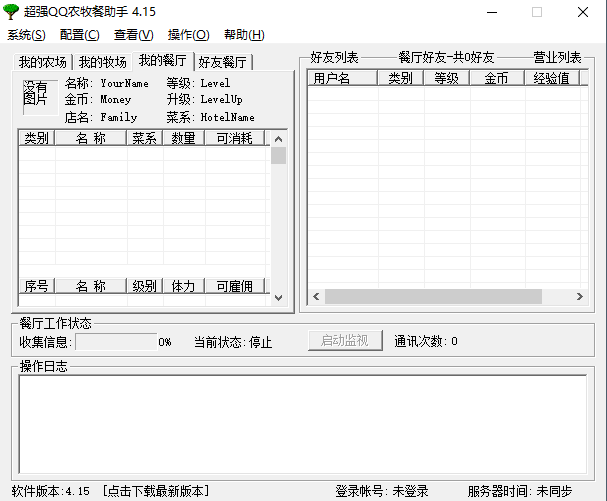Click the 软件版本:4.15 status text
Screen dimensions: 607x501
[x=50, y=491]
